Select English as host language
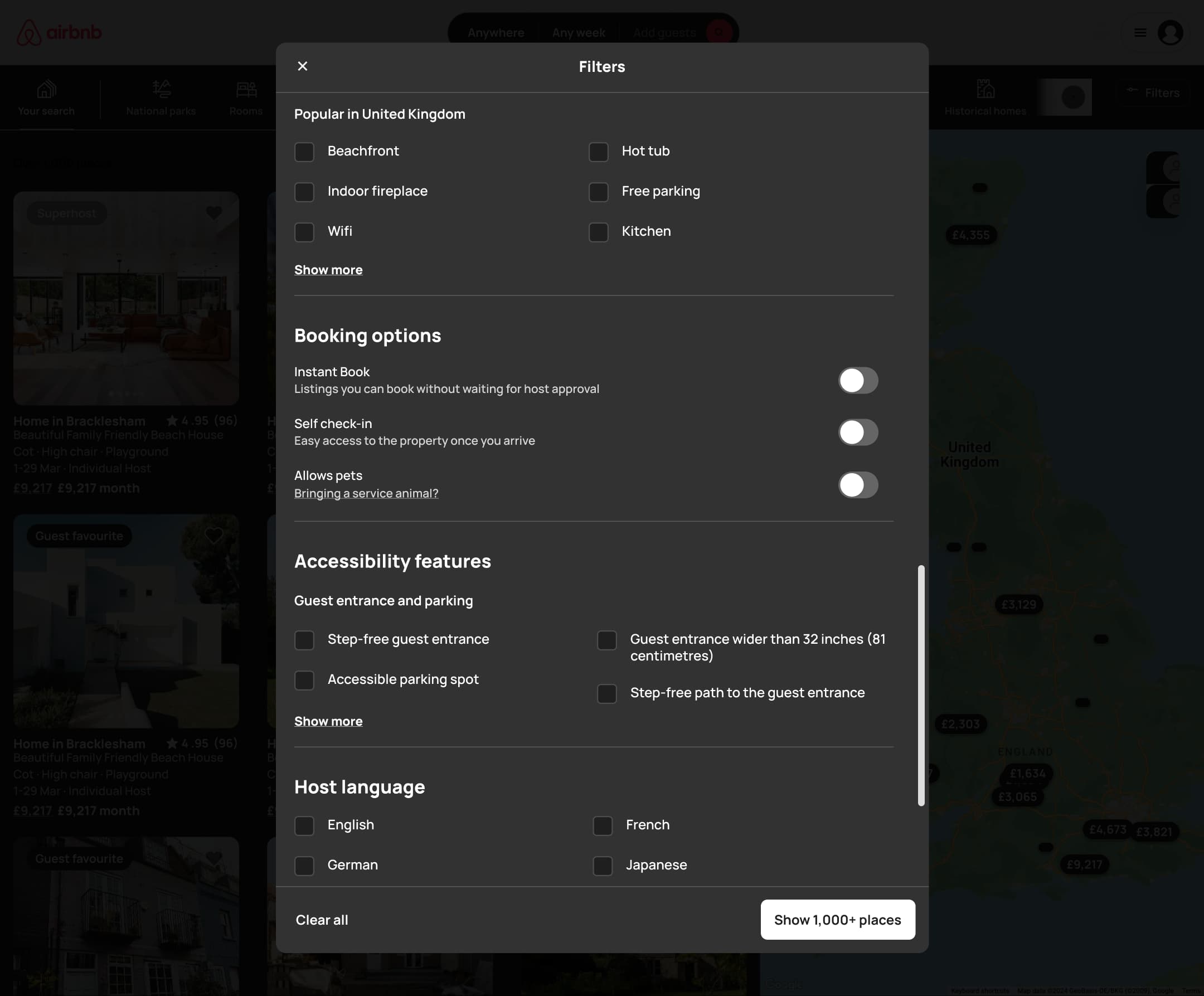The height and width of the screenshot is (996, 1204). 304,825
